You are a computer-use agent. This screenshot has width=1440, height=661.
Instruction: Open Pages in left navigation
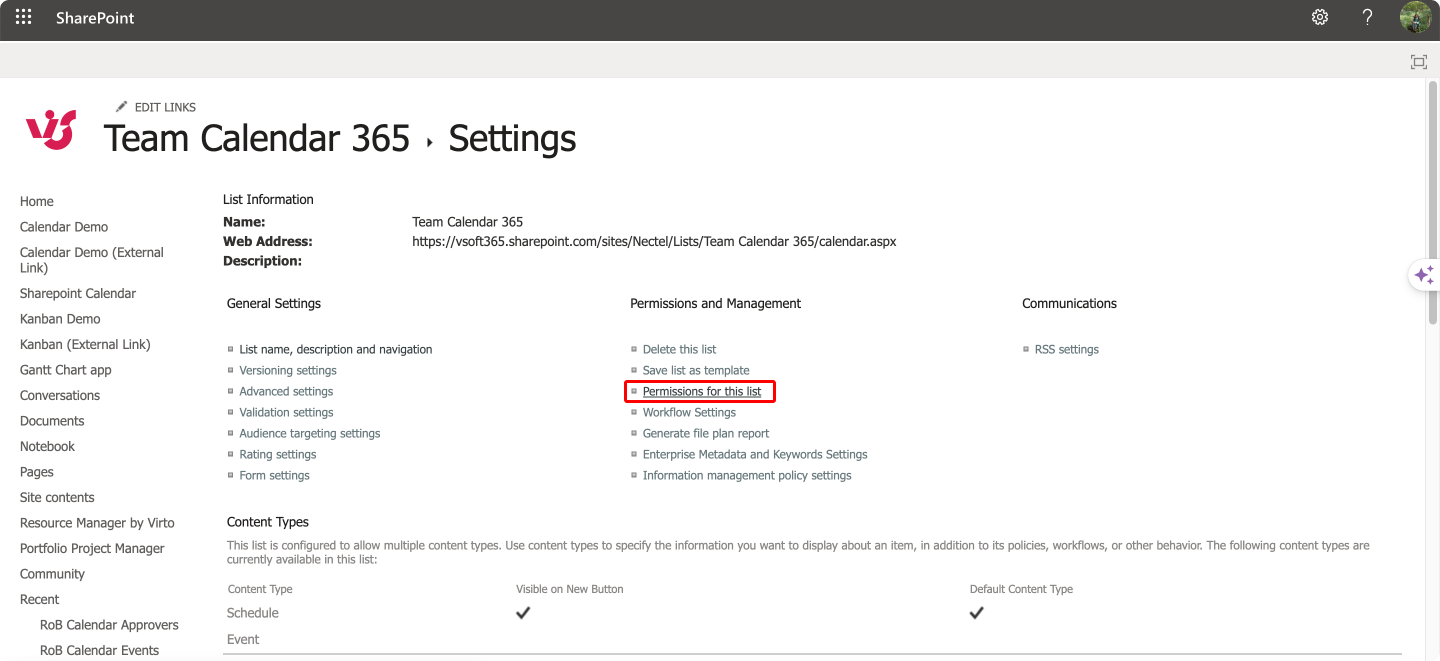(37, 472)
